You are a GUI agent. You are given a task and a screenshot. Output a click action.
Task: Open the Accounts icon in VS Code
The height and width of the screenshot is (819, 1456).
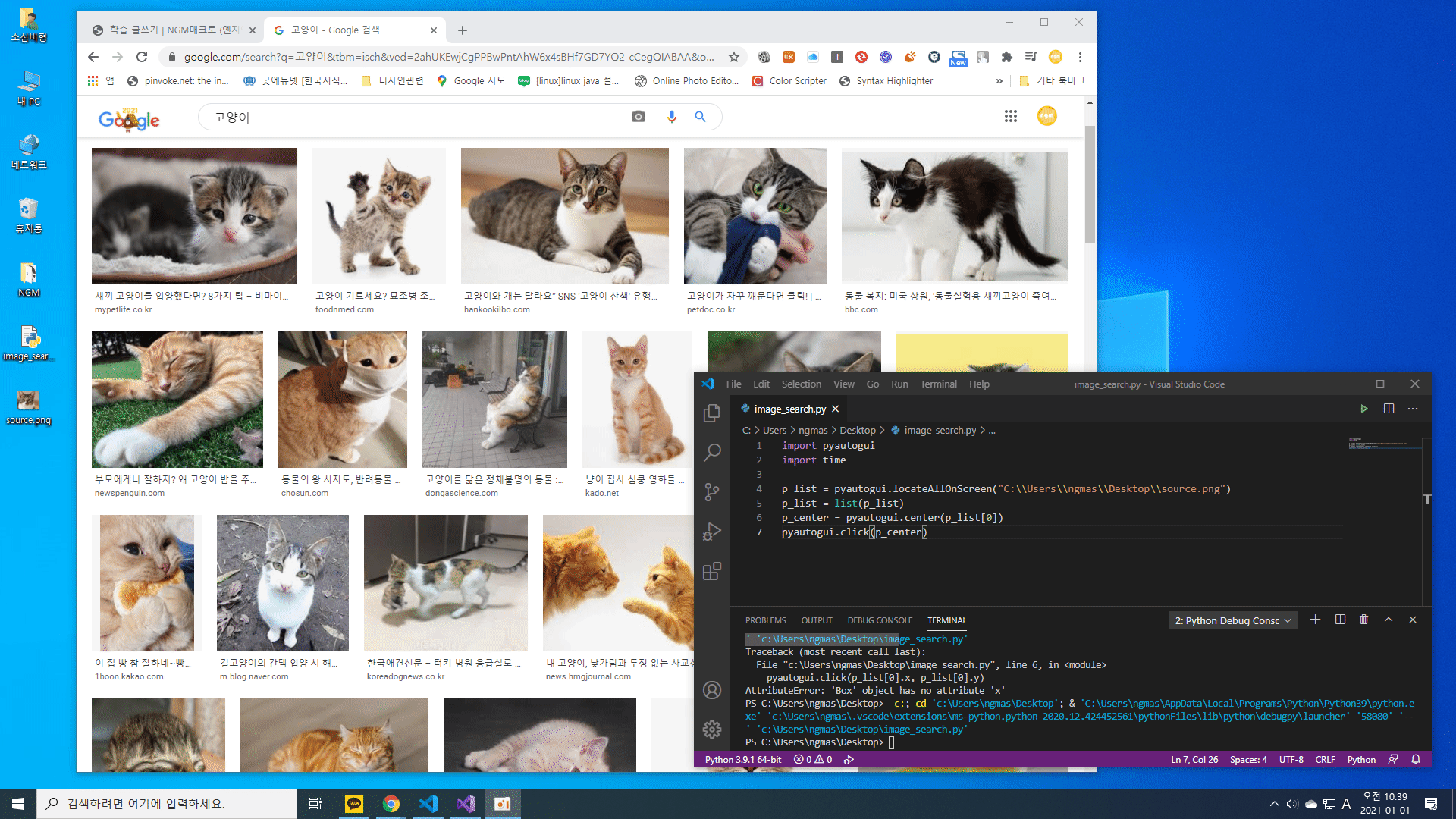(711, 690)
